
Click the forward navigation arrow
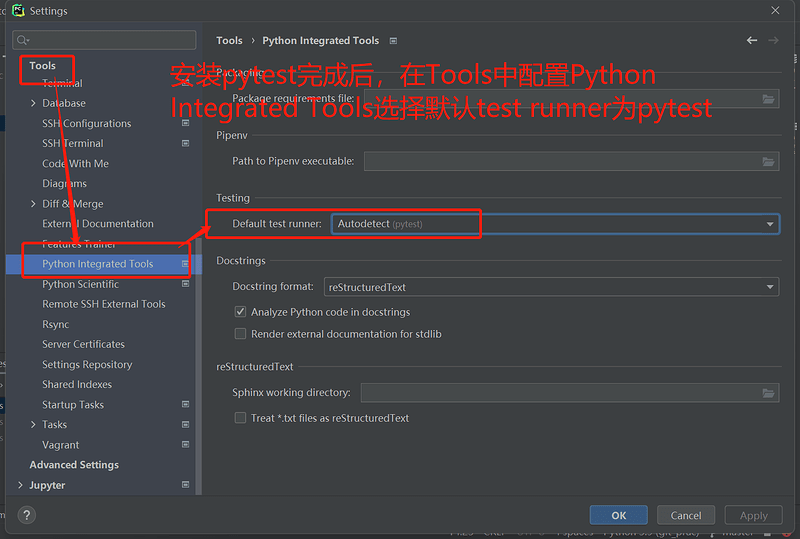pos(773,40)
